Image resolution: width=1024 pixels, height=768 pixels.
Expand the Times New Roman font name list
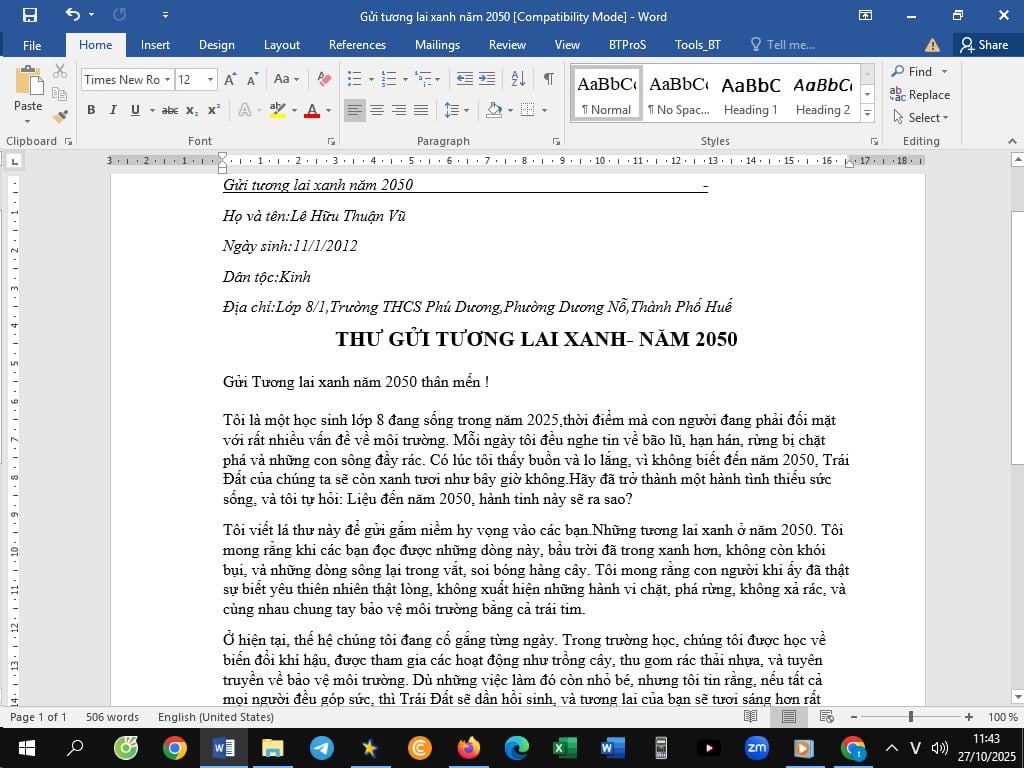pyautogui.click(x=167, y=80)
